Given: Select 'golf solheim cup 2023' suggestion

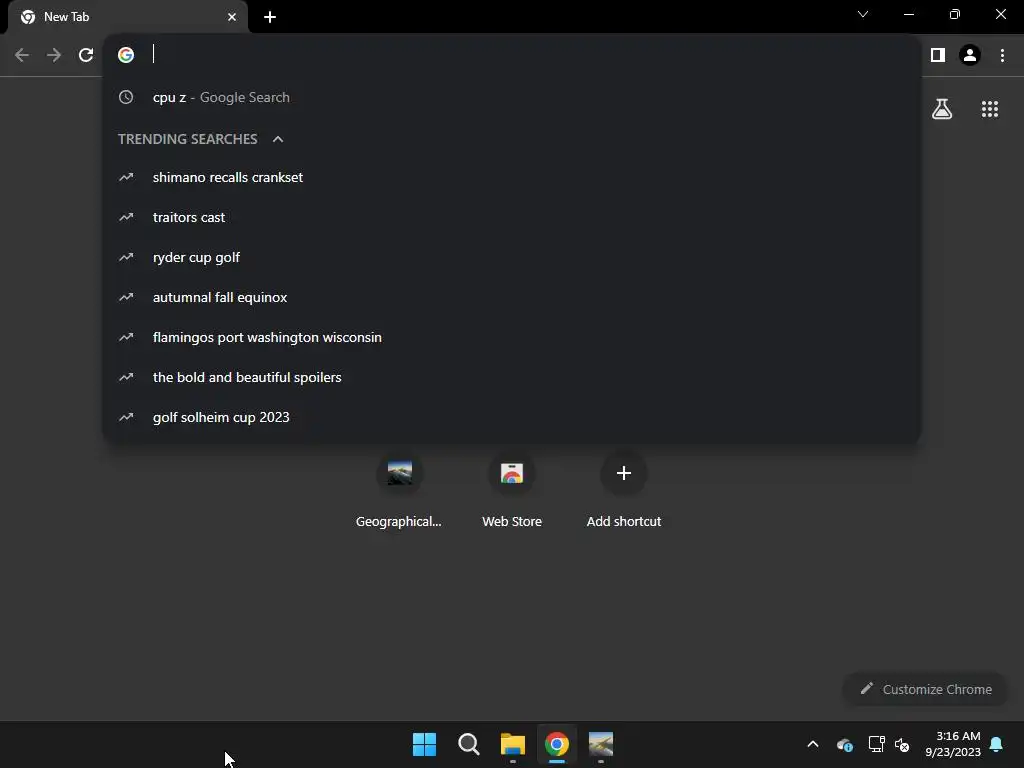Looking at the screenshot, I should tap(512, 417).
